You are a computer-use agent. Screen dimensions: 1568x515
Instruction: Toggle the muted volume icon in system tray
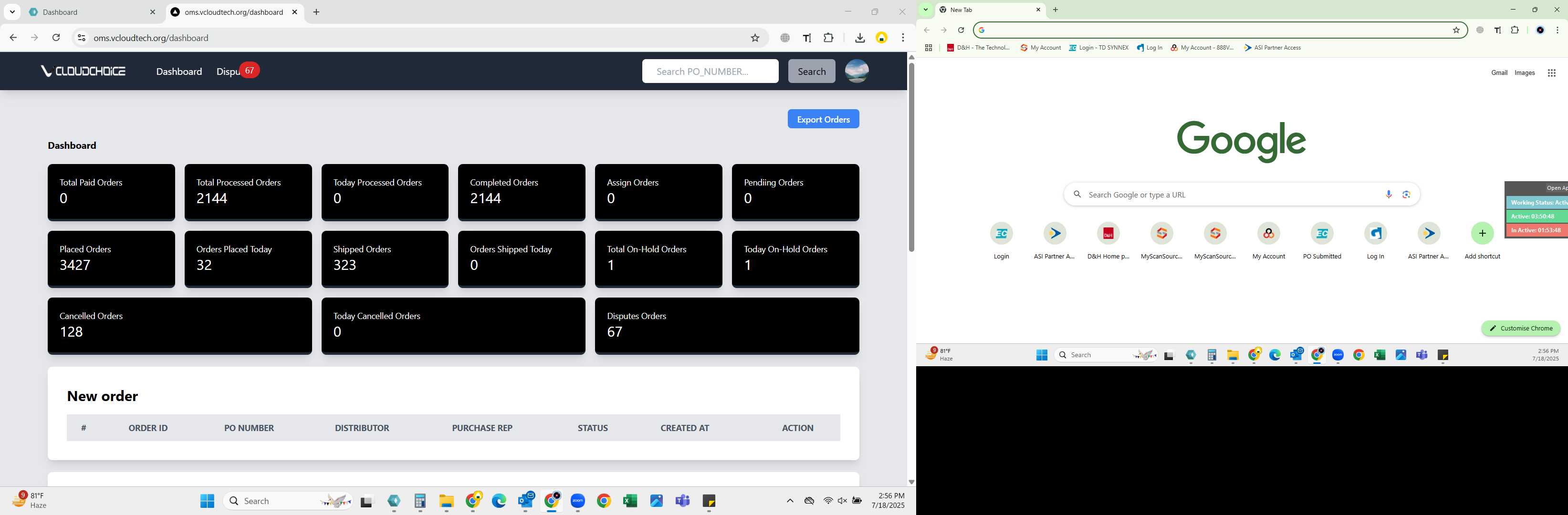point(842,501)
